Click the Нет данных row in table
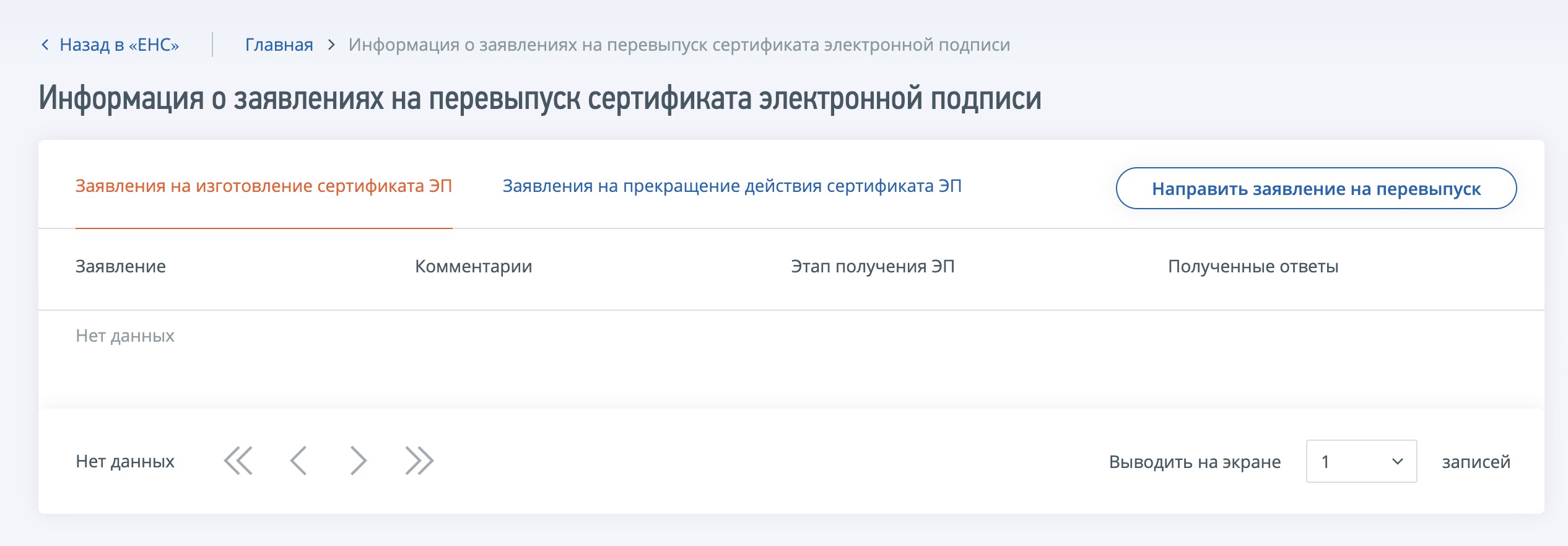This screenshot has width=1568, height=546. 125,336
